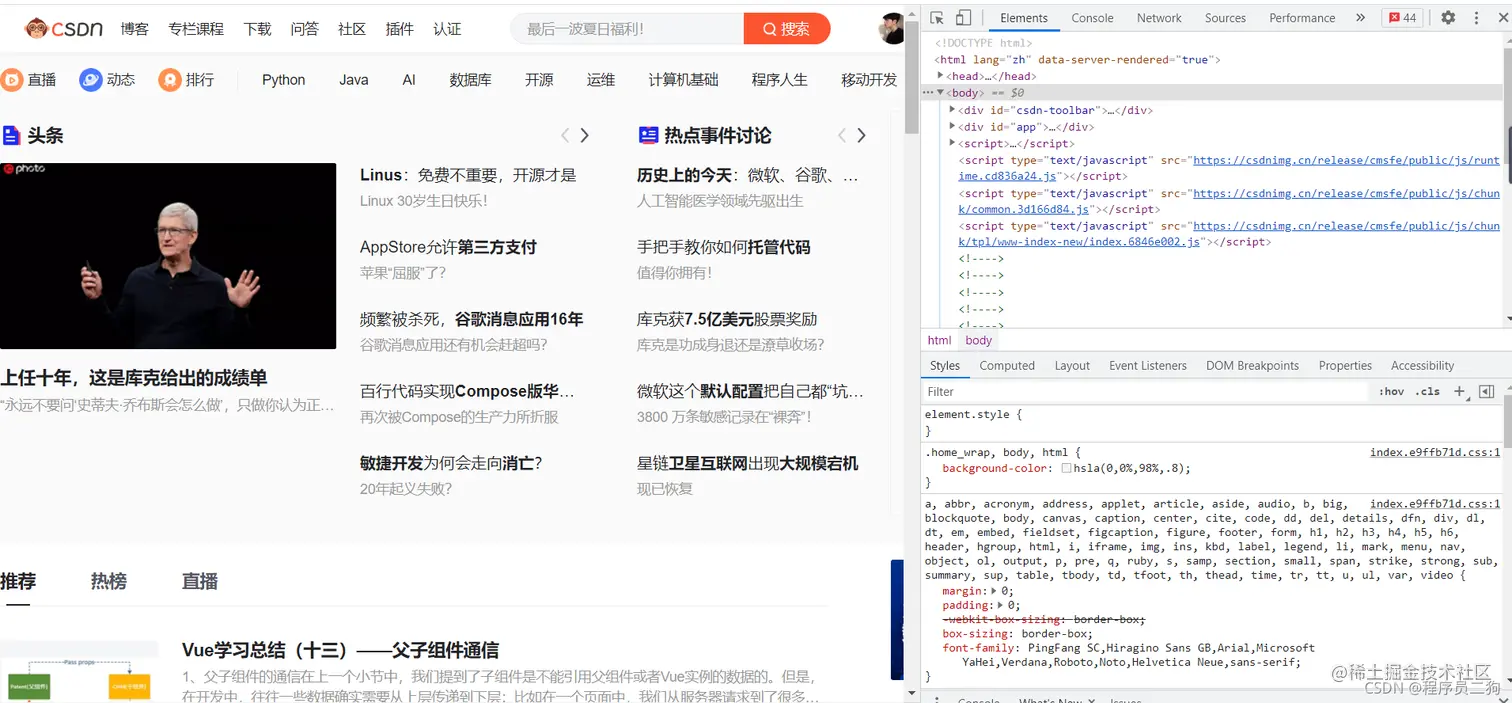Image resolution: width=1512 pixels, height=703 pixels.
Task: Click the 专栏课程 nav link
Action: [x=196, y=29]
